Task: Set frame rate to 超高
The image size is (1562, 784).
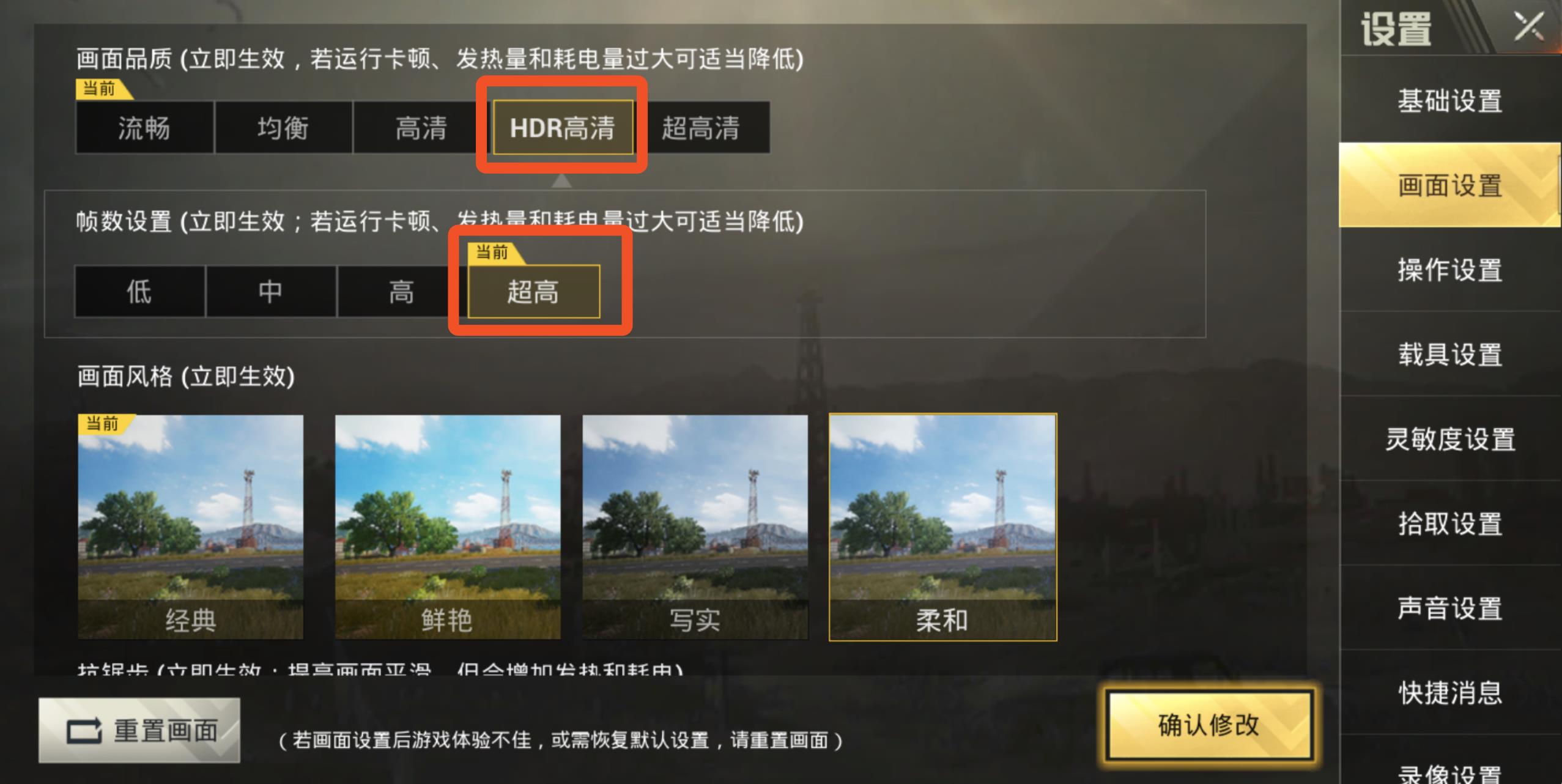Action: pos(533,292)
